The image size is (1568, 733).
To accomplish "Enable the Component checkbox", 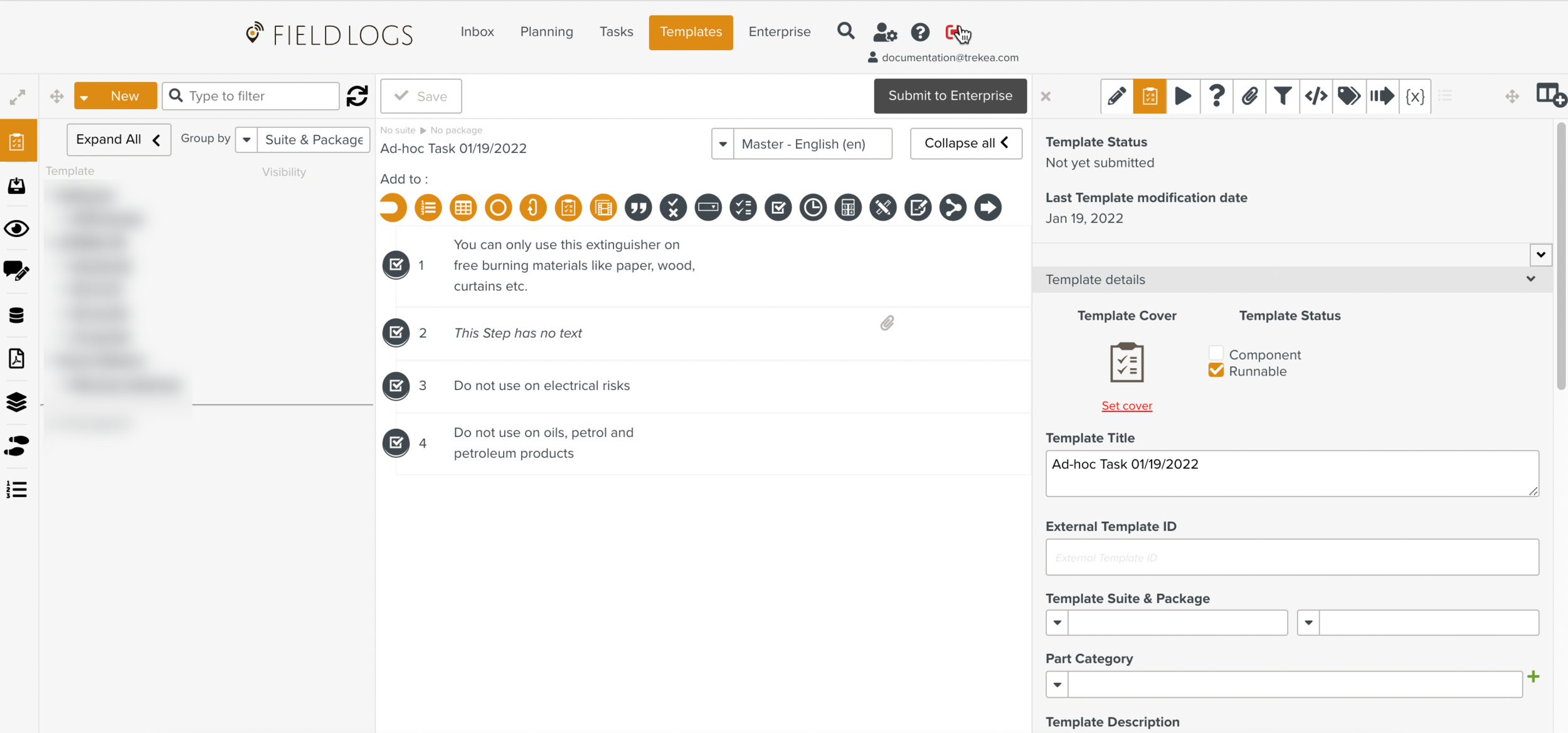I will [x=1216, y=354].
